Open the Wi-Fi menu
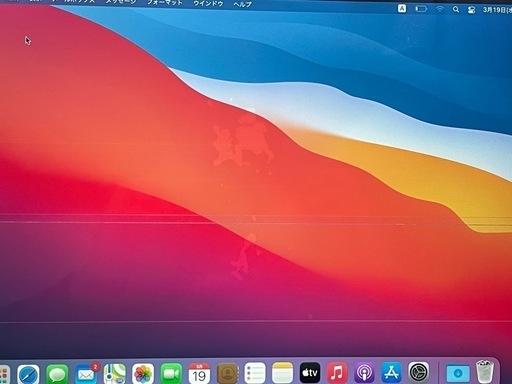Viewport: 512px width, 384px height. (440, 9)
